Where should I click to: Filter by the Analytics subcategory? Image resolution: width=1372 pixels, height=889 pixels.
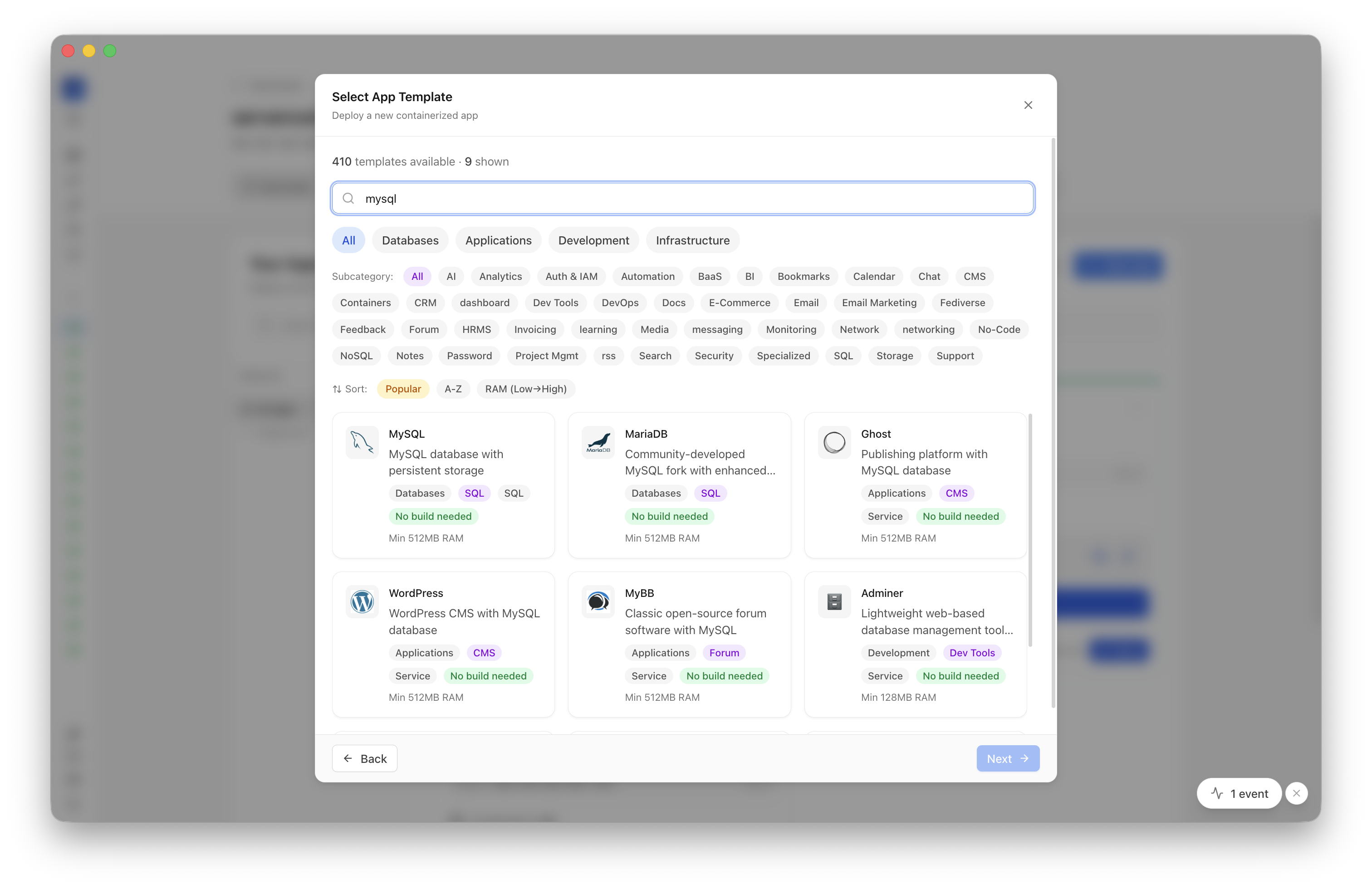500,276
